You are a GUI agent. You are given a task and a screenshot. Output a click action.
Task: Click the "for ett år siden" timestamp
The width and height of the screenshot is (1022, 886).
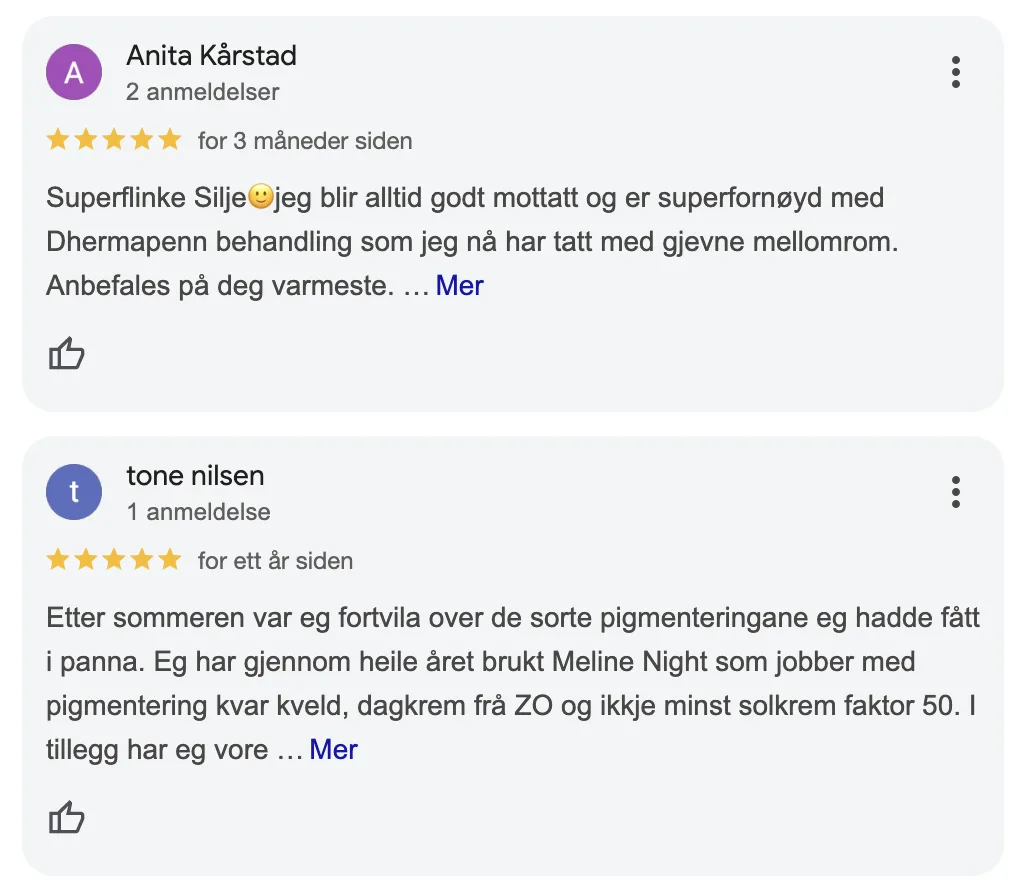(275, 561)
